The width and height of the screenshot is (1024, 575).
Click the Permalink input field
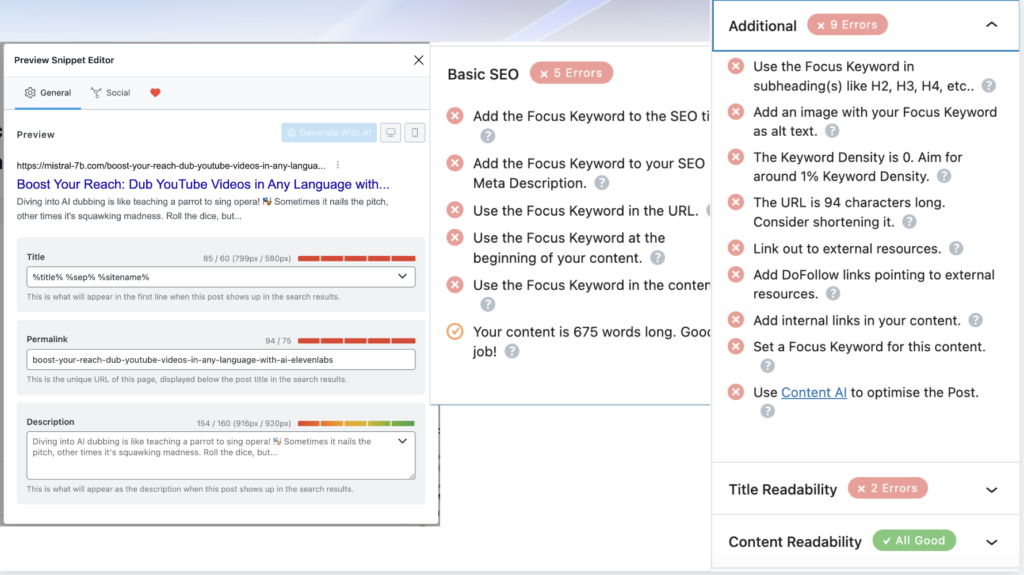pyautogui.click(x=220, y=360)
